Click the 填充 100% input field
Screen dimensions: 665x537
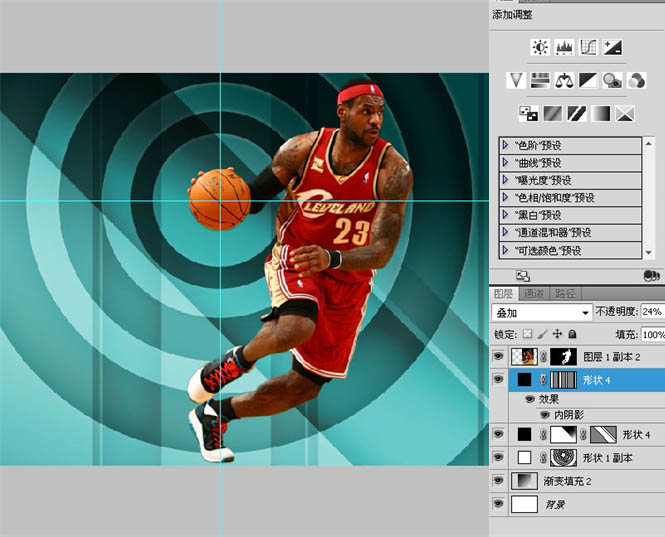tap(653, 335)
